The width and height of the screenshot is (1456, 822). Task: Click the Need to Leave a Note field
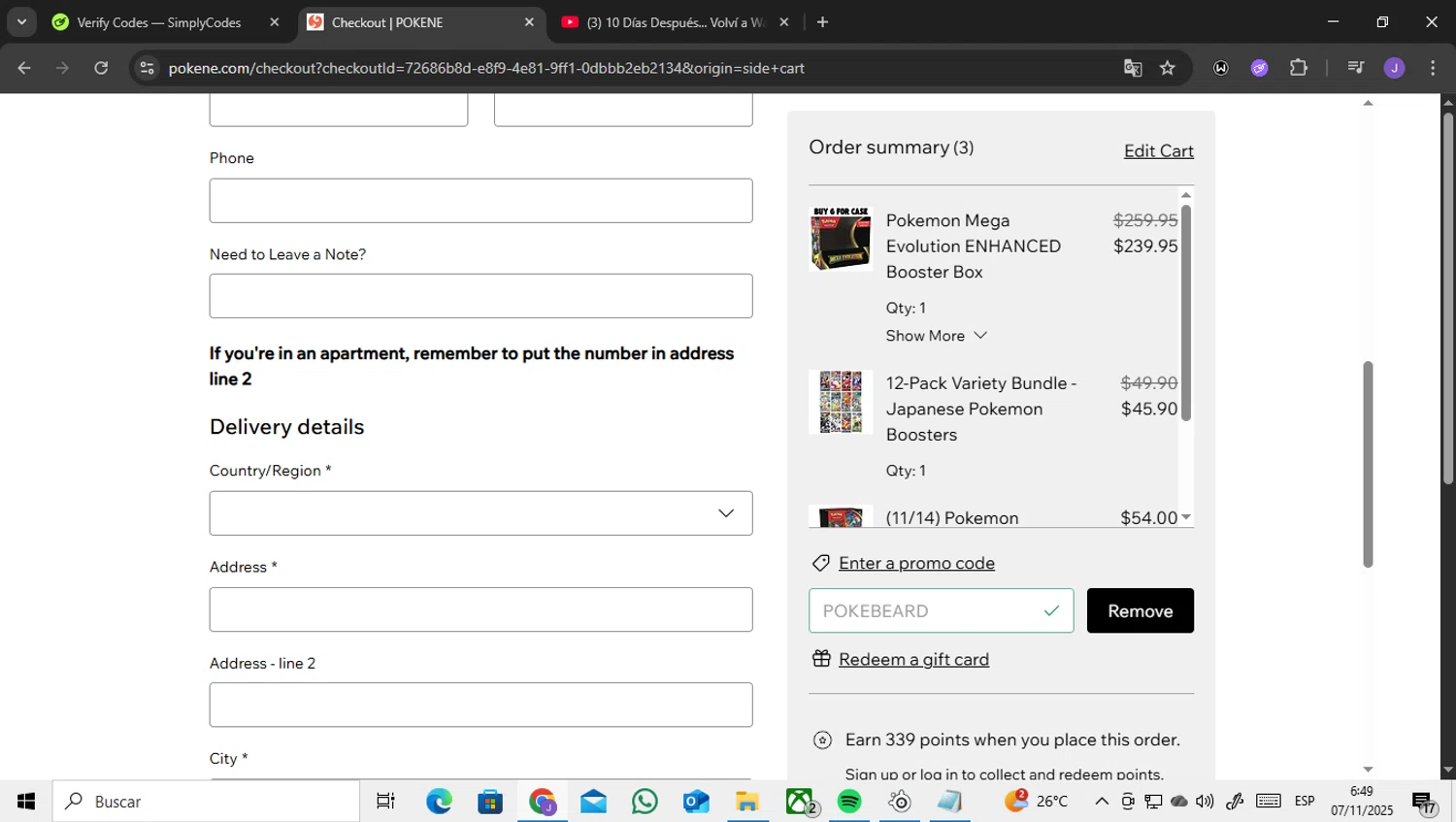click(x=480, y=296)
